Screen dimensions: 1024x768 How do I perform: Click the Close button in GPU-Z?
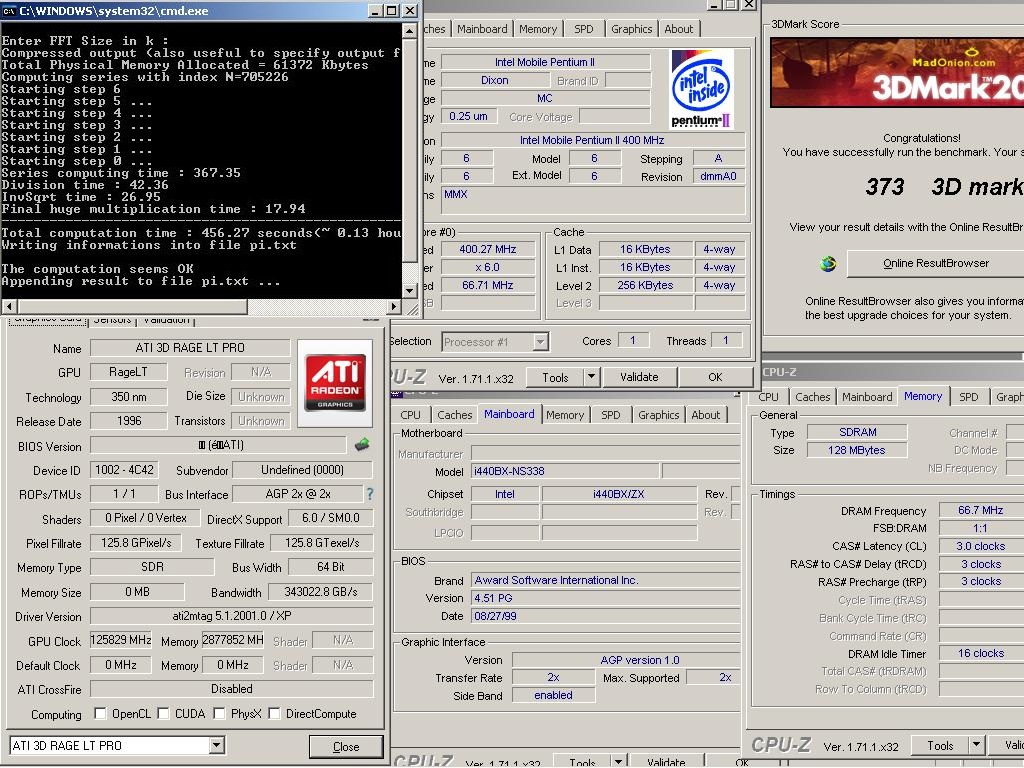[345, 746]
